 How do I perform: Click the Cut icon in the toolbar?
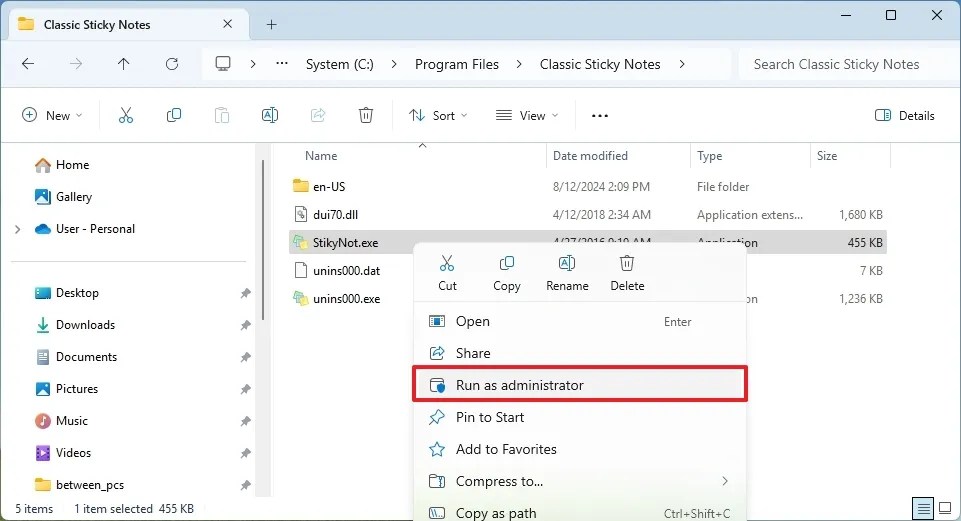coord(126,115)
